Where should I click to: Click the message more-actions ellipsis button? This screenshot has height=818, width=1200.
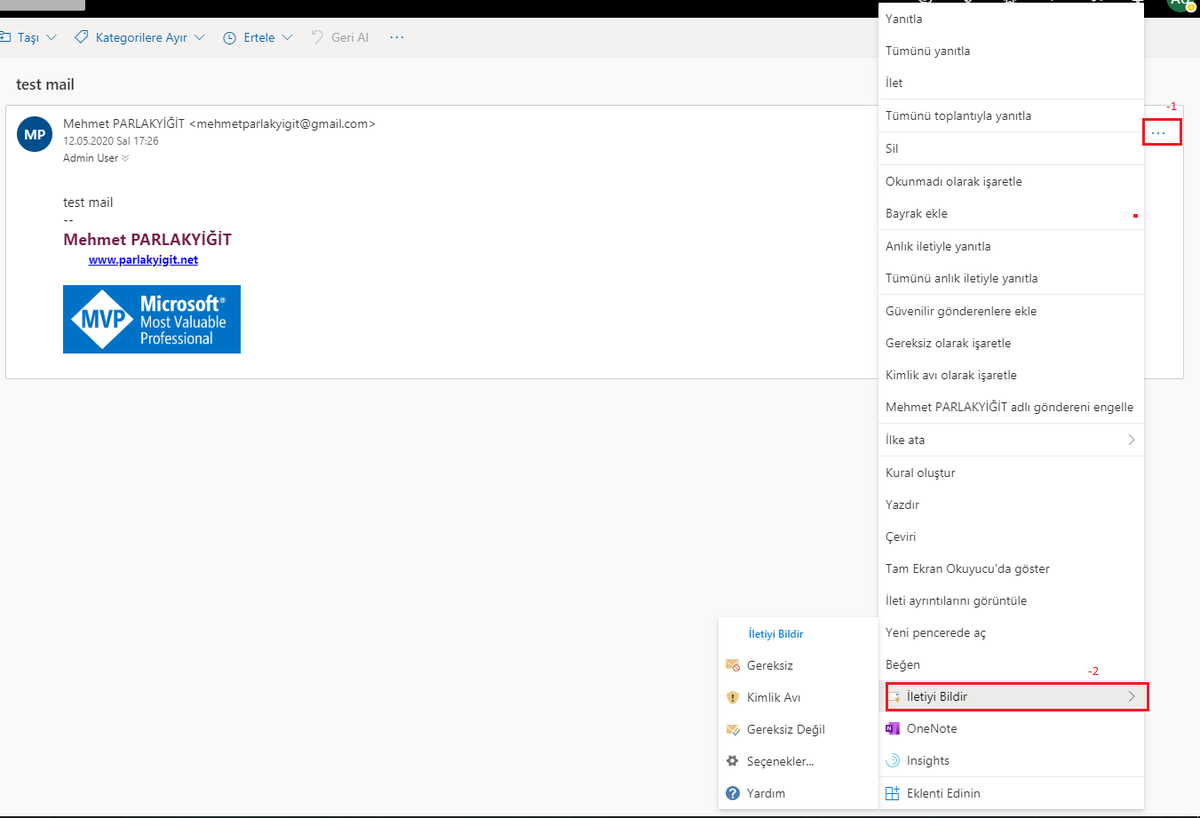1161,132
